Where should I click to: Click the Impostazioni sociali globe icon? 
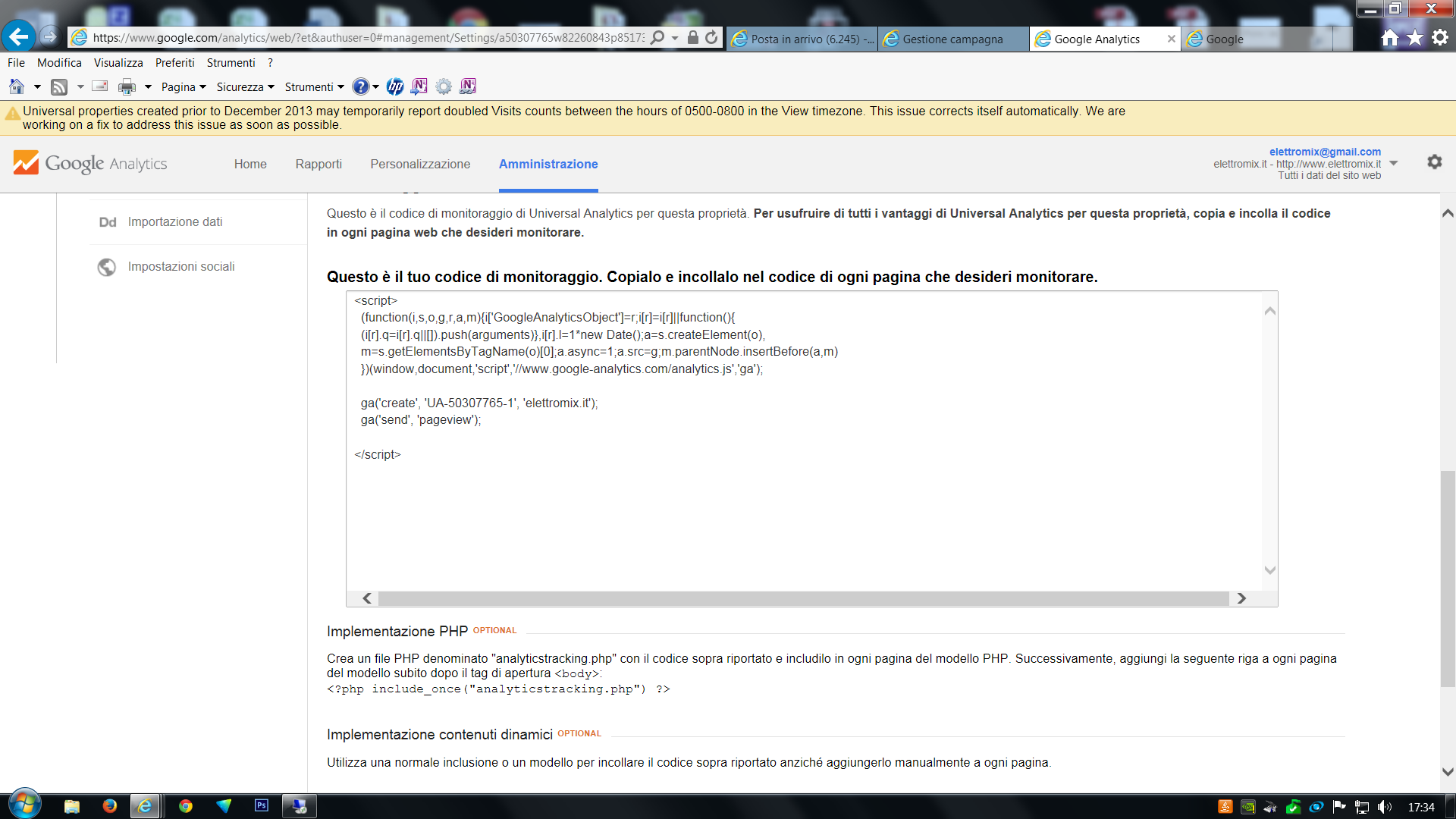[x=107, y=267]
